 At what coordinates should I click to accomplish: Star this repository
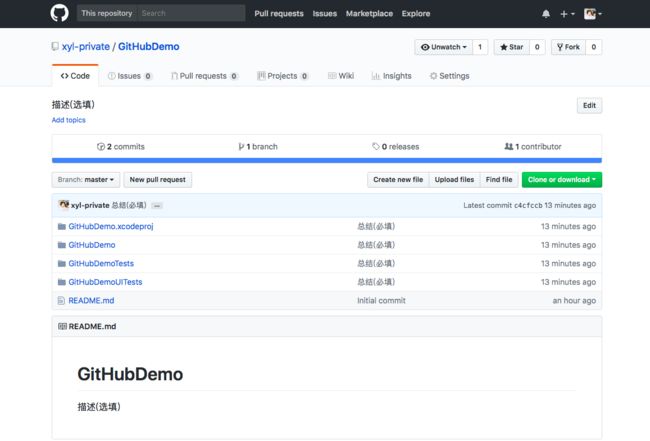coord(512,47)
